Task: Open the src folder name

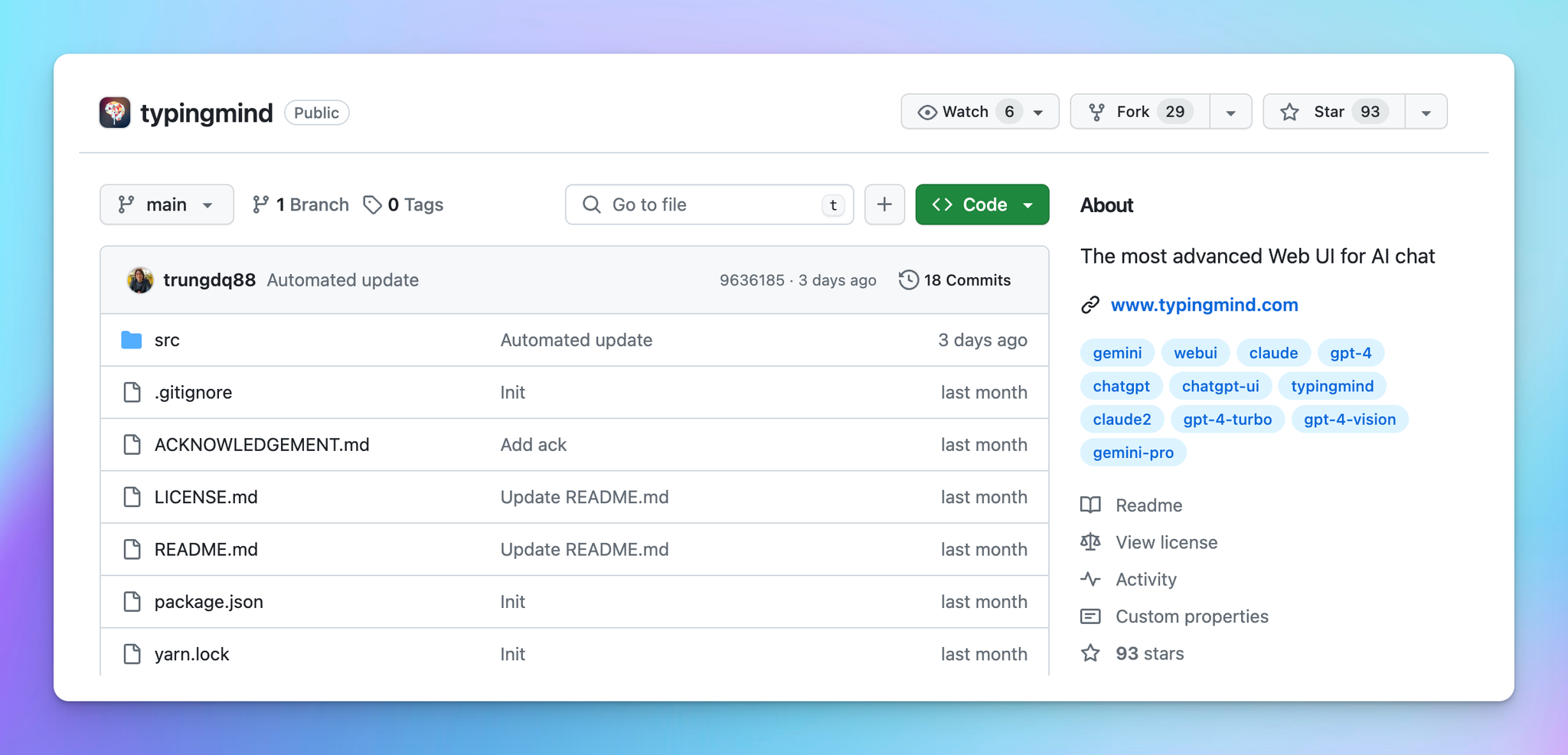Action: 167,340
